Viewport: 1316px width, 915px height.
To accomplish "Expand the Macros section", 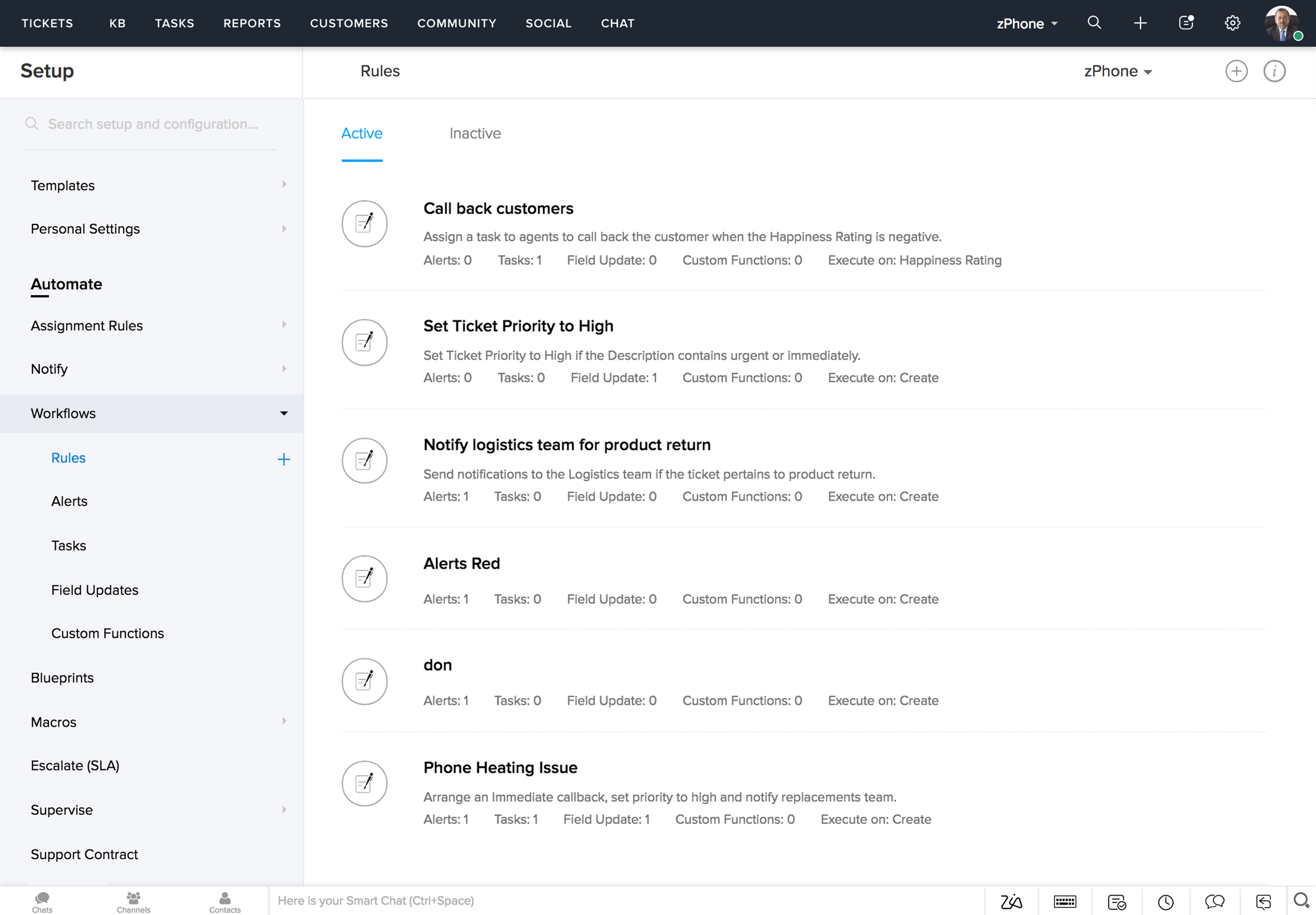I will pos(283,720).
